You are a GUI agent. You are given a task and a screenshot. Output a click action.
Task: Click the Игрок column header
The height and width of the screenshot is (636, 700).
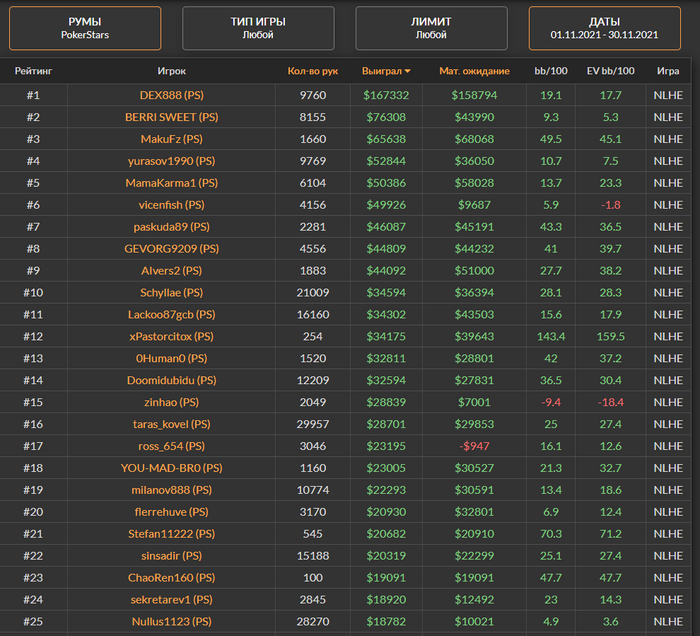(x=171, y=71)
